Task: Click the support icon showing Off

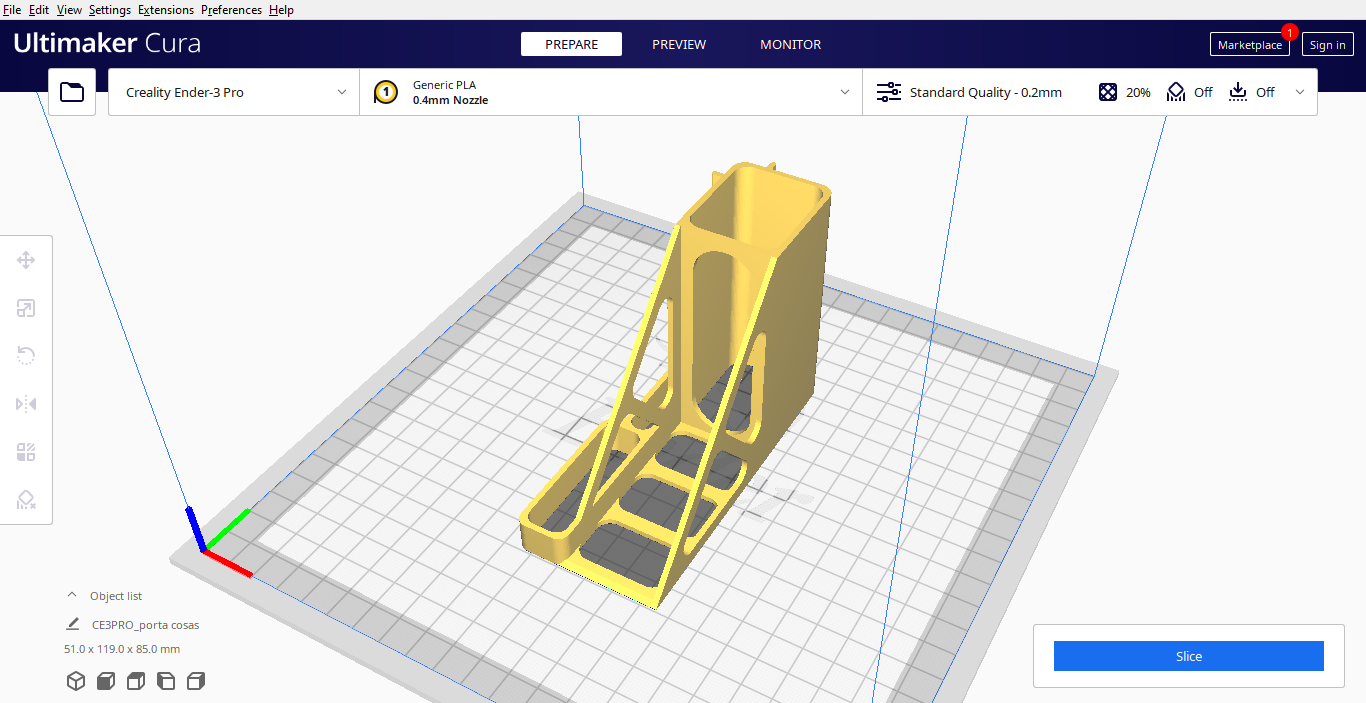Action: point(1176,92)
